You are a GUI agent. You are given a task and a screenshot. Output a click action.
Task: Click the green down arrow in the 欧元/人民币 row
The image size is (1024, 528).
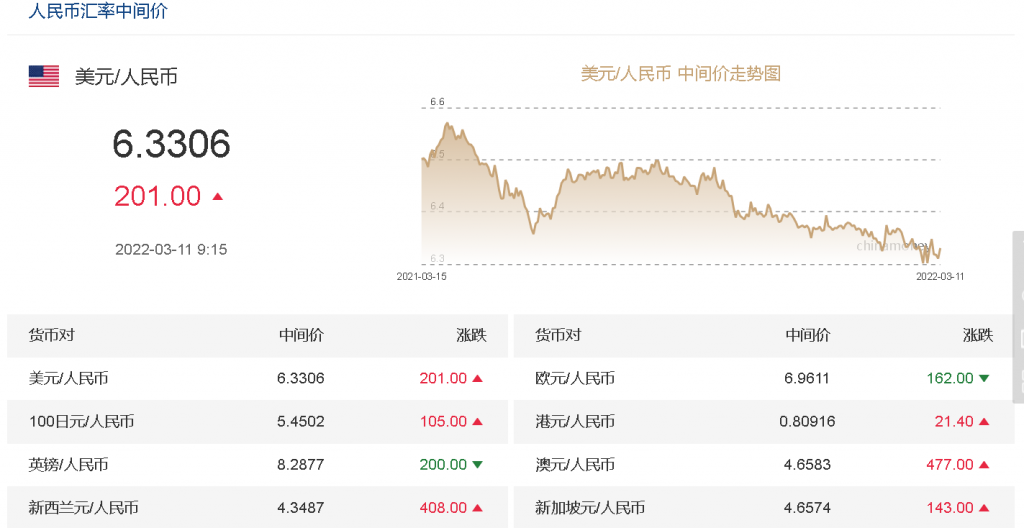[x=984, y=379]
